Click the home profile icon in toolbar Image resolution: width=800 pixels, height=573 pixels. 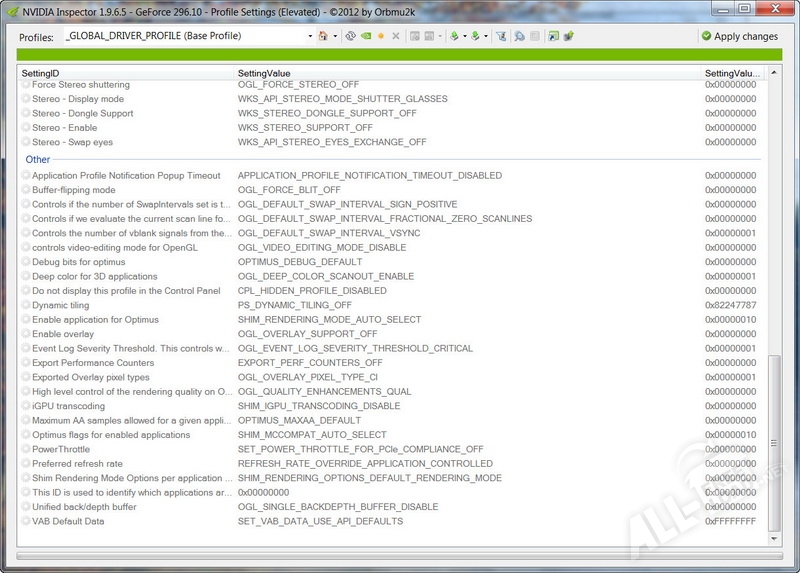coord(322,36)
